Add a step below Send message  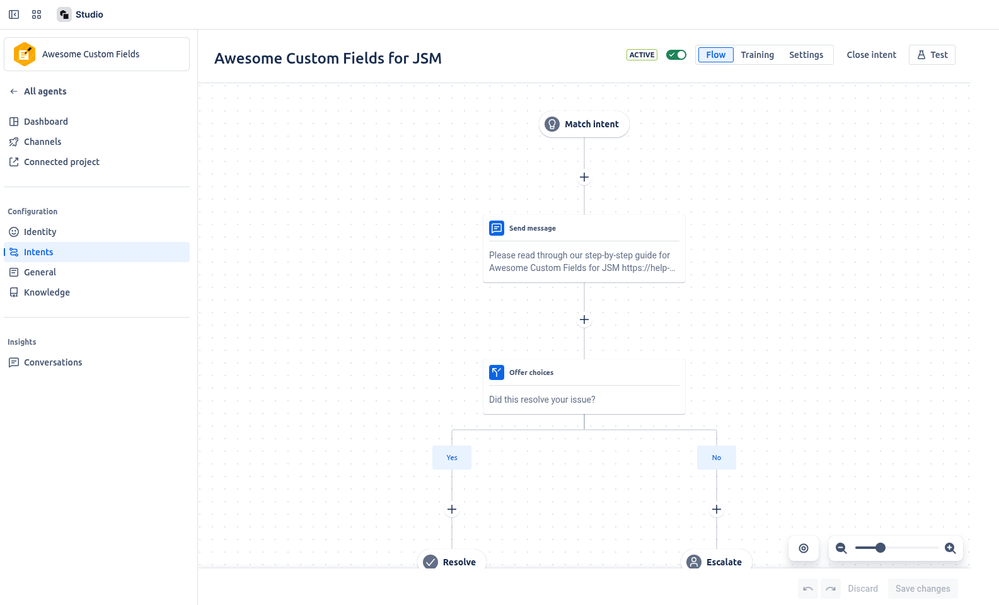(584, 320)
